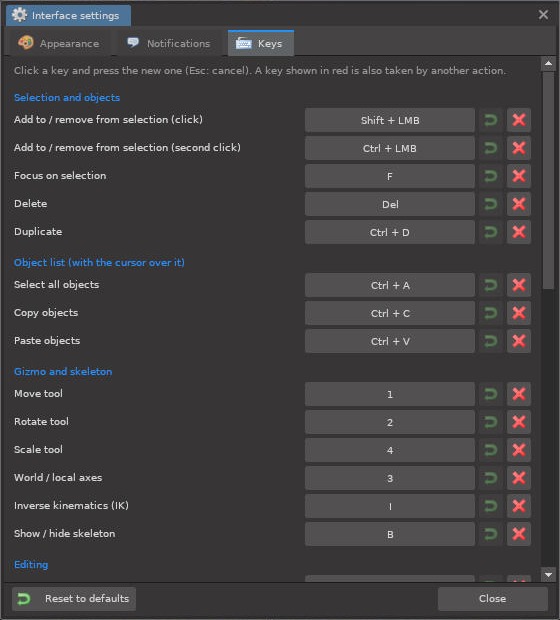The image size is (560, 620).
Task: Clear the Move tool shortcut
Action: 519,394
